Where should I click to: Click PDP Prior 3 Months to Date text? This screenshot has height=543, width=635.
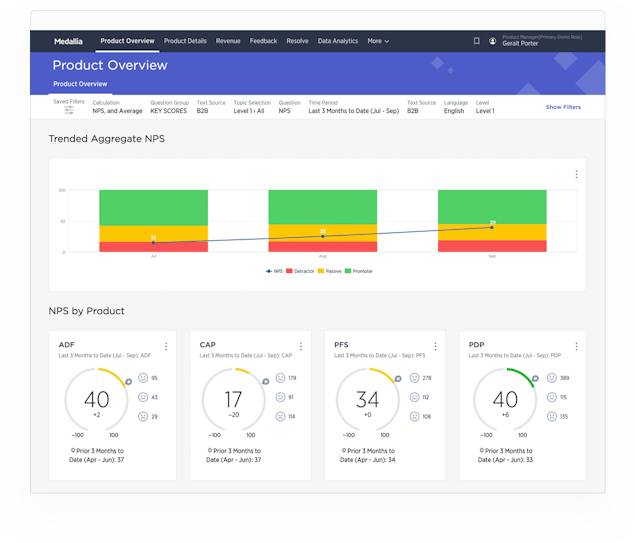tap(505, 455)
